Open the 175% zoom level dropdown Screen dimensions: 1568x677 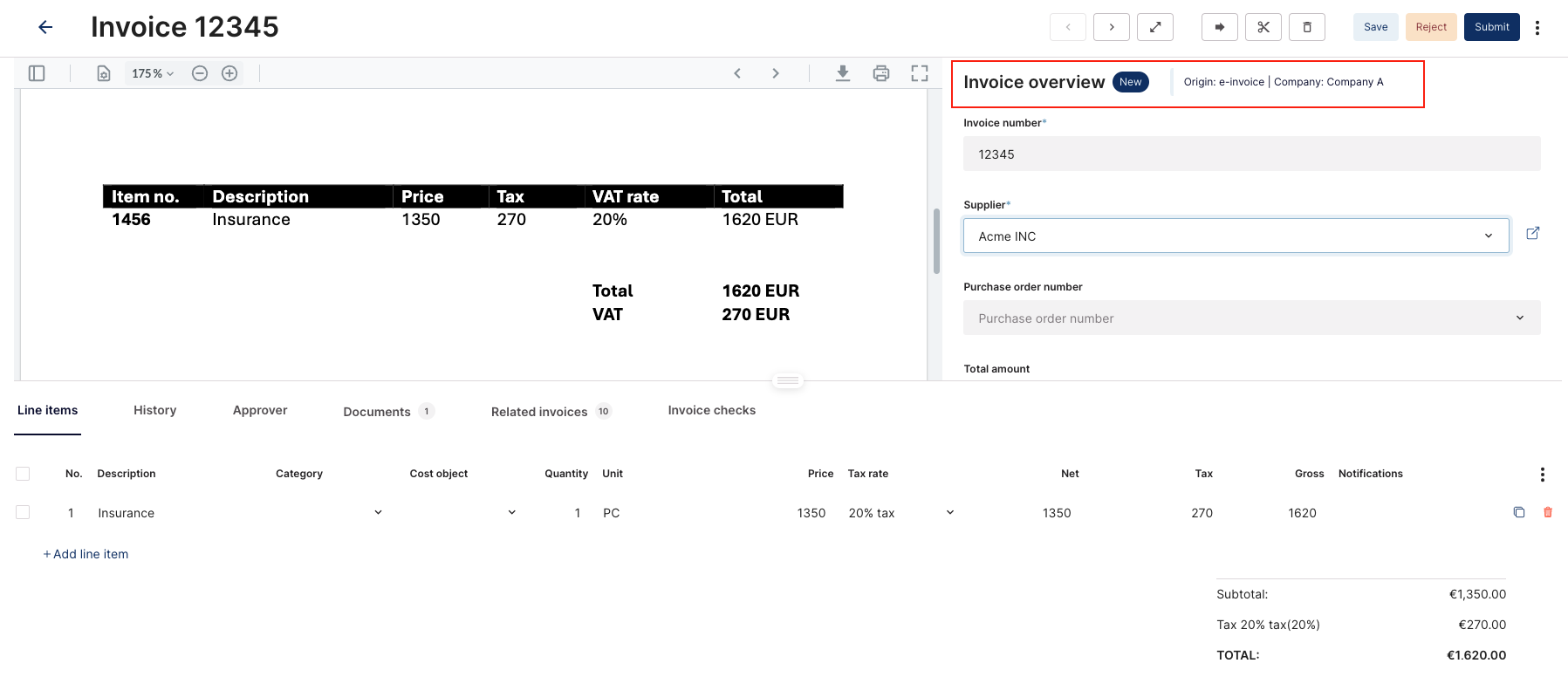click(x=153, y=73)
